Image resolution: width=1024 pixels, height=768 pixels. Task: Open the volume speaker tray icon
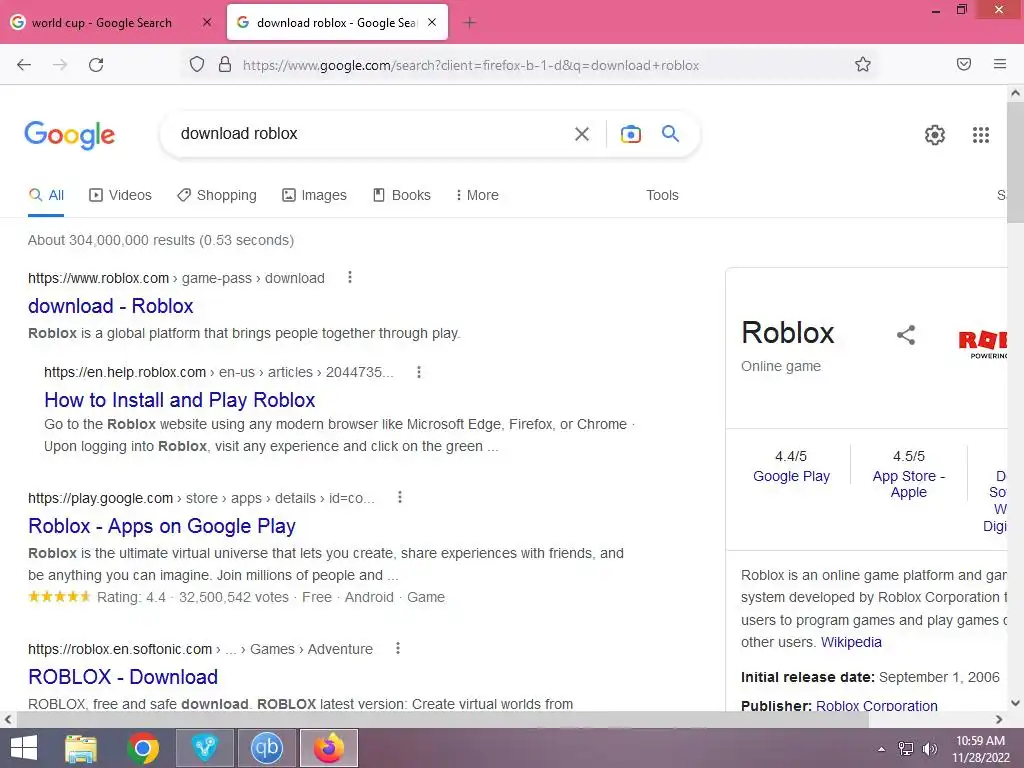[x=929, y=748]
